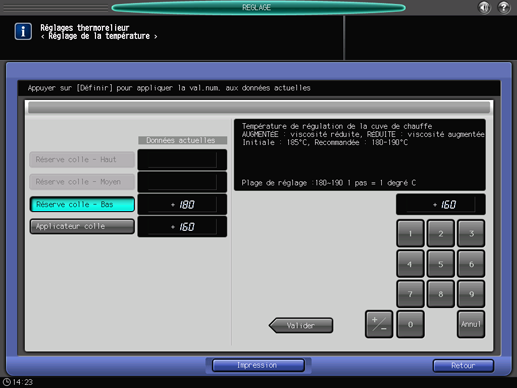Click the sound/speaker icon at top right
The image size is (517, 388).
click(x=484, y=7)
